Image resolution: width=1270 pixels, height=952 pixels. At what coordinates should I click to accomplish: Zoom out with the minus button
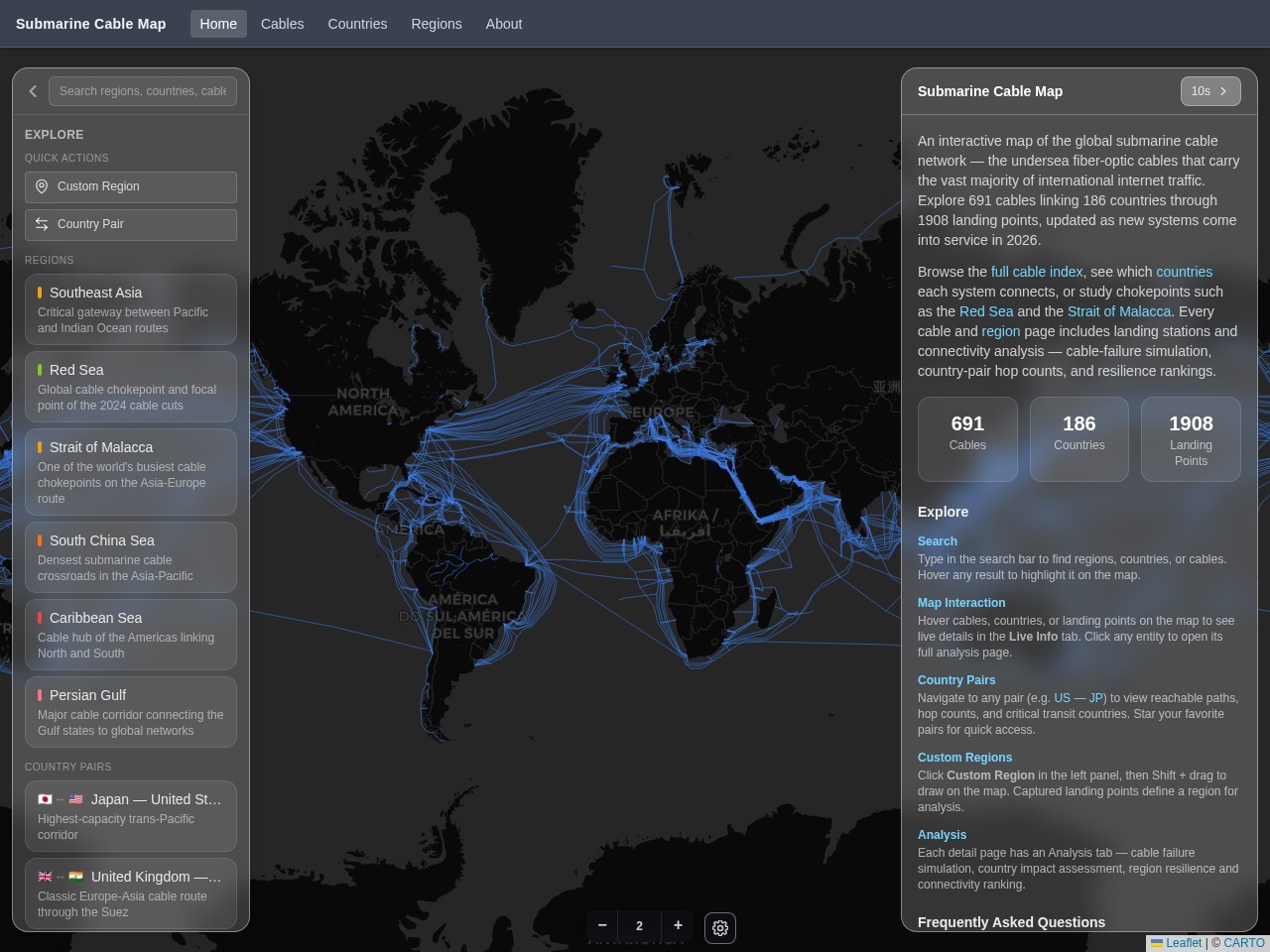tap(602, 926)
